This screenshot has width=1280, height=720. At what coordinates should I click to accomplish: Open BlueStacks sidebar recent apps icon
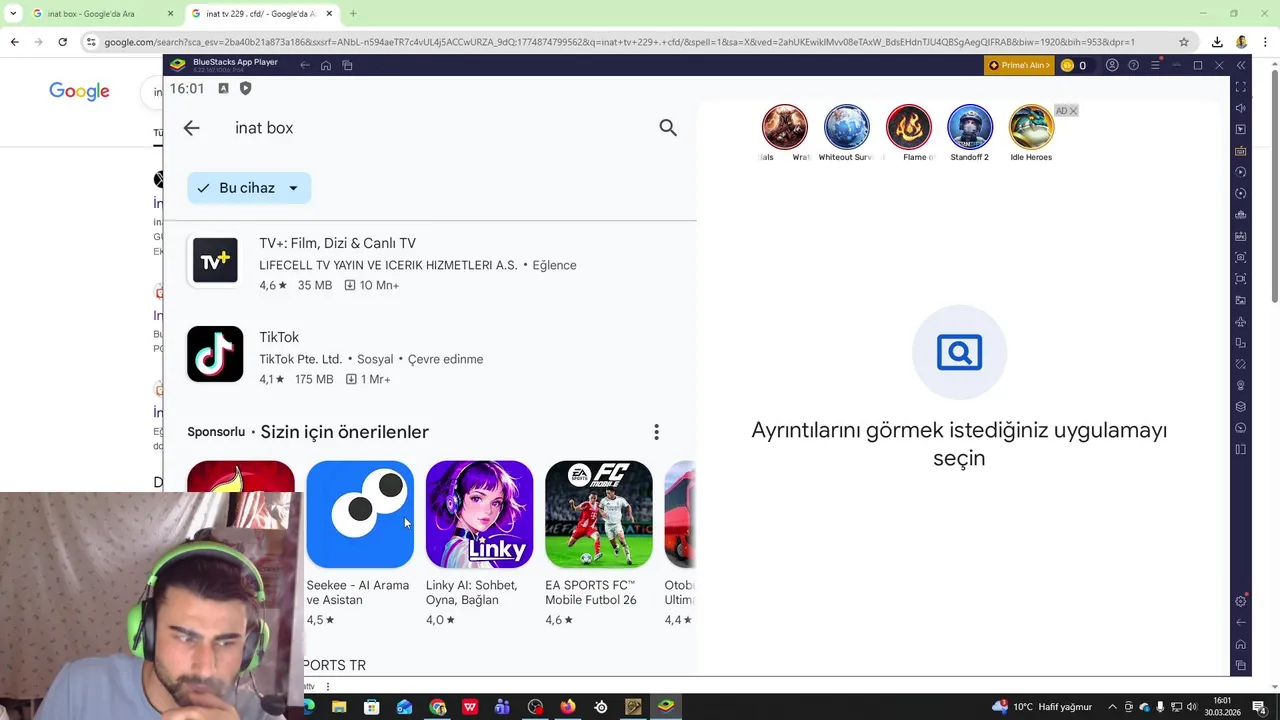click(1241, 665)
